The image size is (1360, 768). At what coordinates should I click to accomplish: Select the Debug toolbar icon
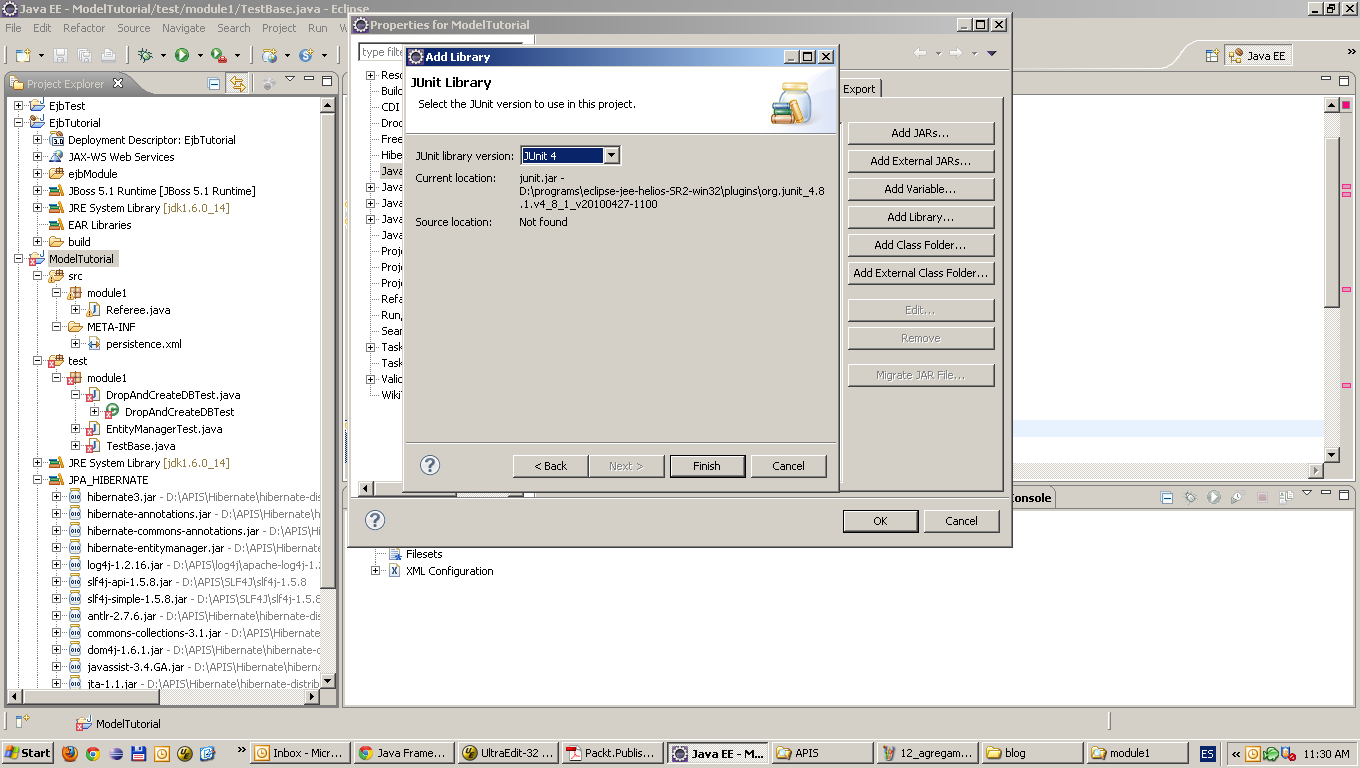[x=147, y=55]
